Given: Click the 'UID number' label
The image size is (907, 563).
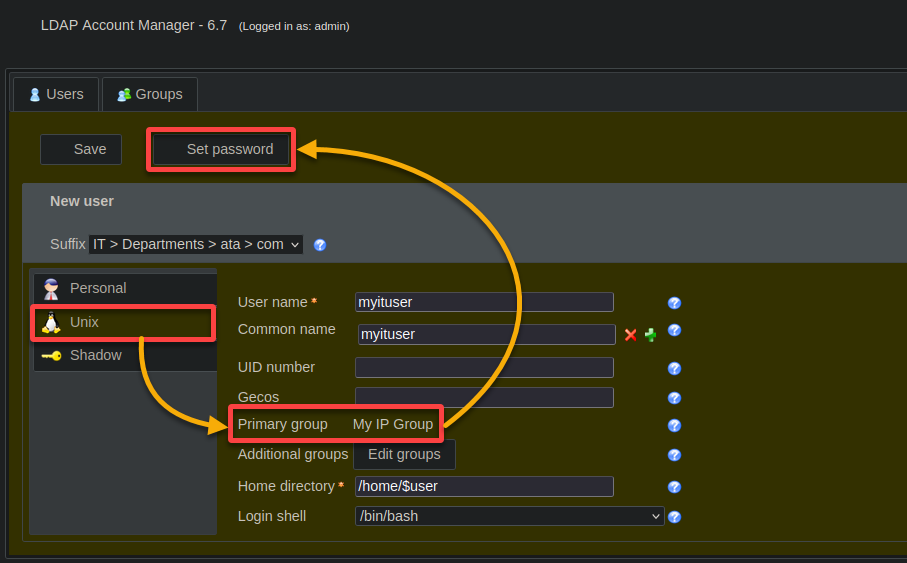Looking at the screenshot, I should click(276, 367).
